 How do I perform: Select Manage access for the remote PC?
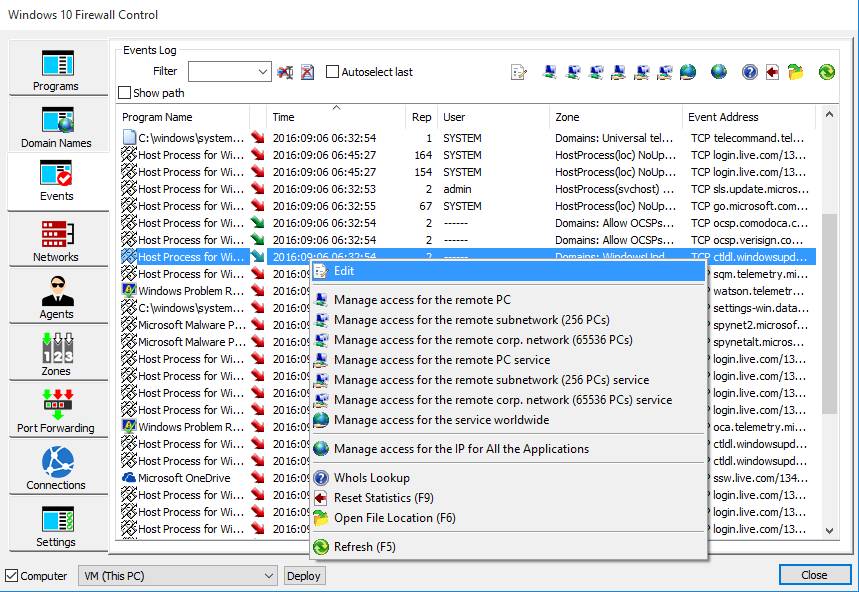click(x=508, y=300)
